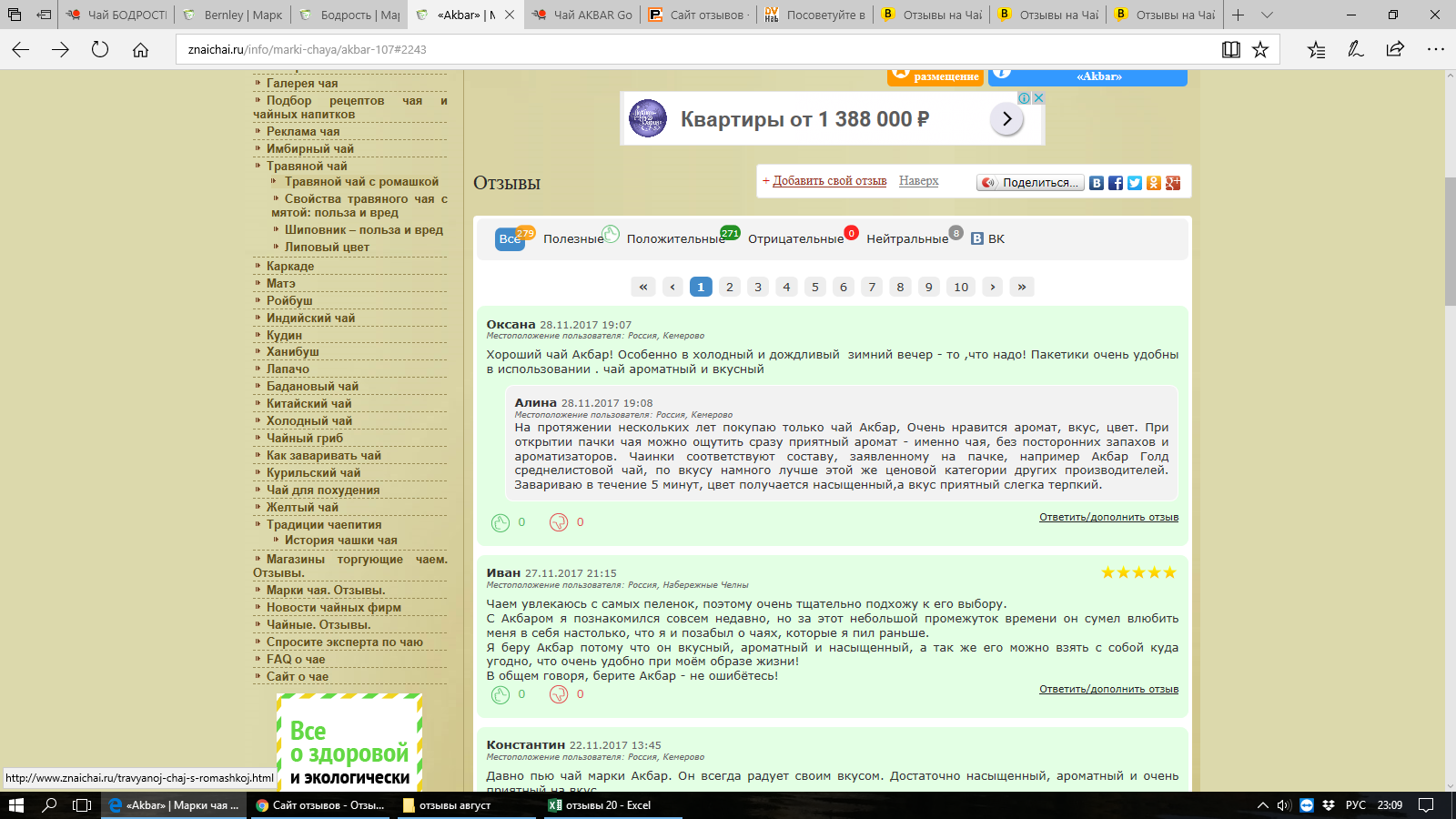Screen dimensions: 1456x819
Task: Share this page via browser share icon
Action: coord(1395,50)
